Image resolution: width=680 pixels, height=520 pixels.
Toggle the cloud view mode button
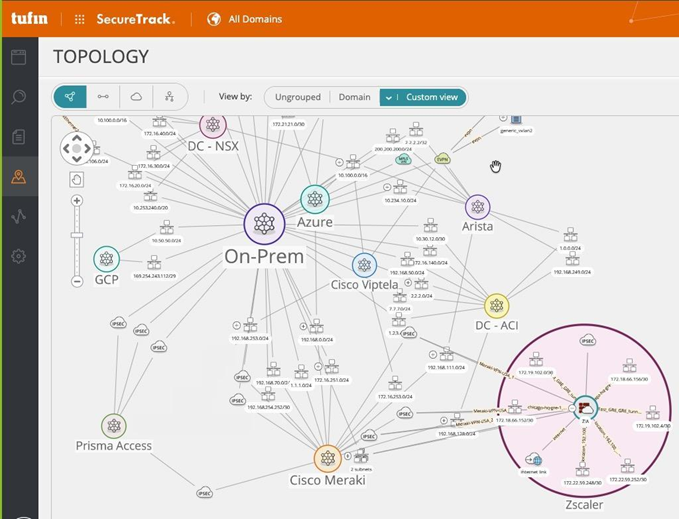[136, 97]
